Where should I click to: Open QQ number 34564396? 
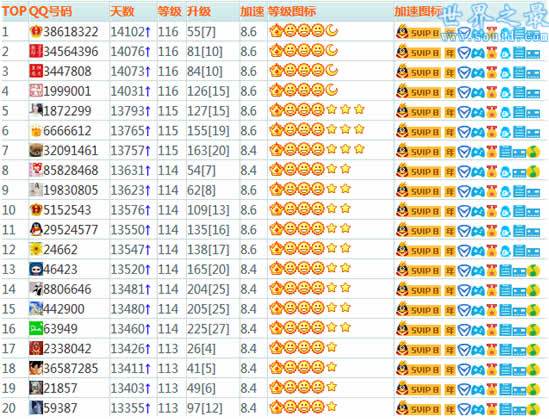[71, 52]
